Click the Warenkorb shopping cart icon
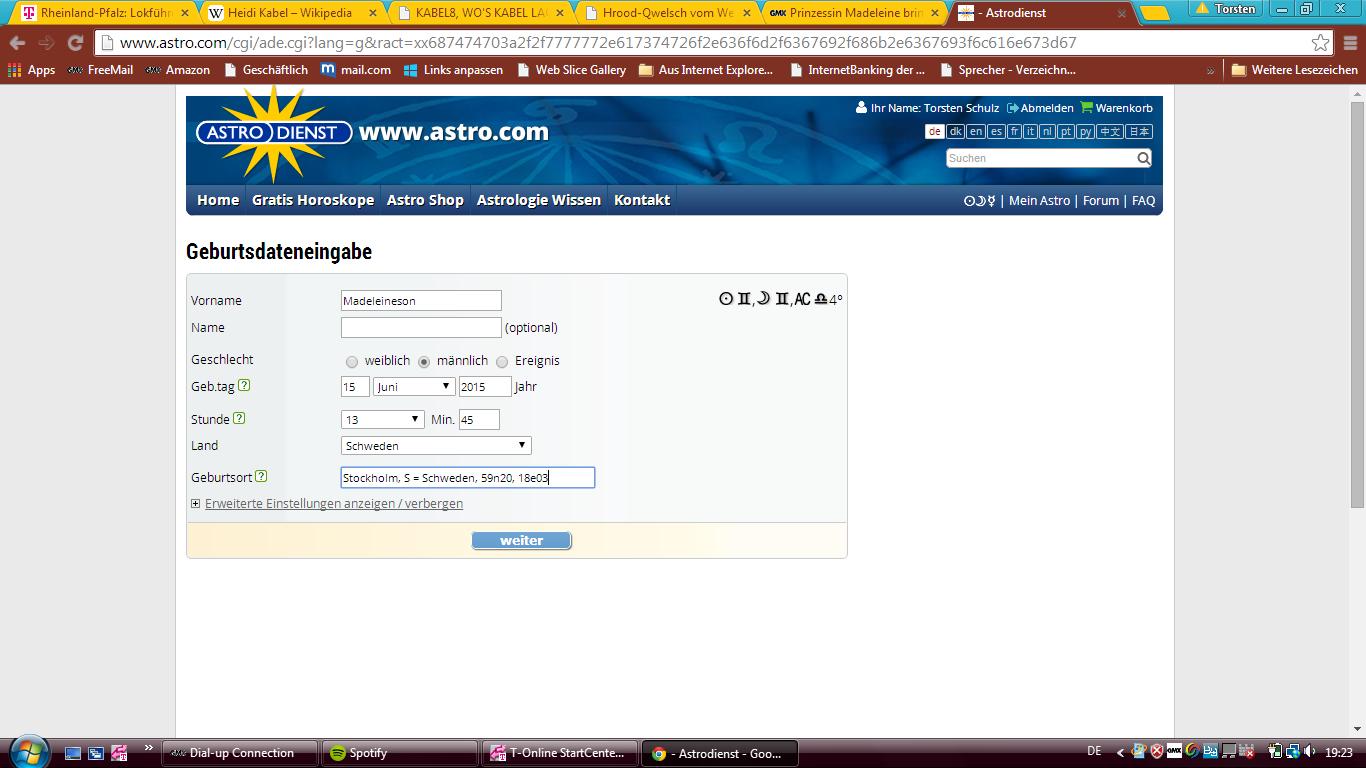 coord(1086,108)
